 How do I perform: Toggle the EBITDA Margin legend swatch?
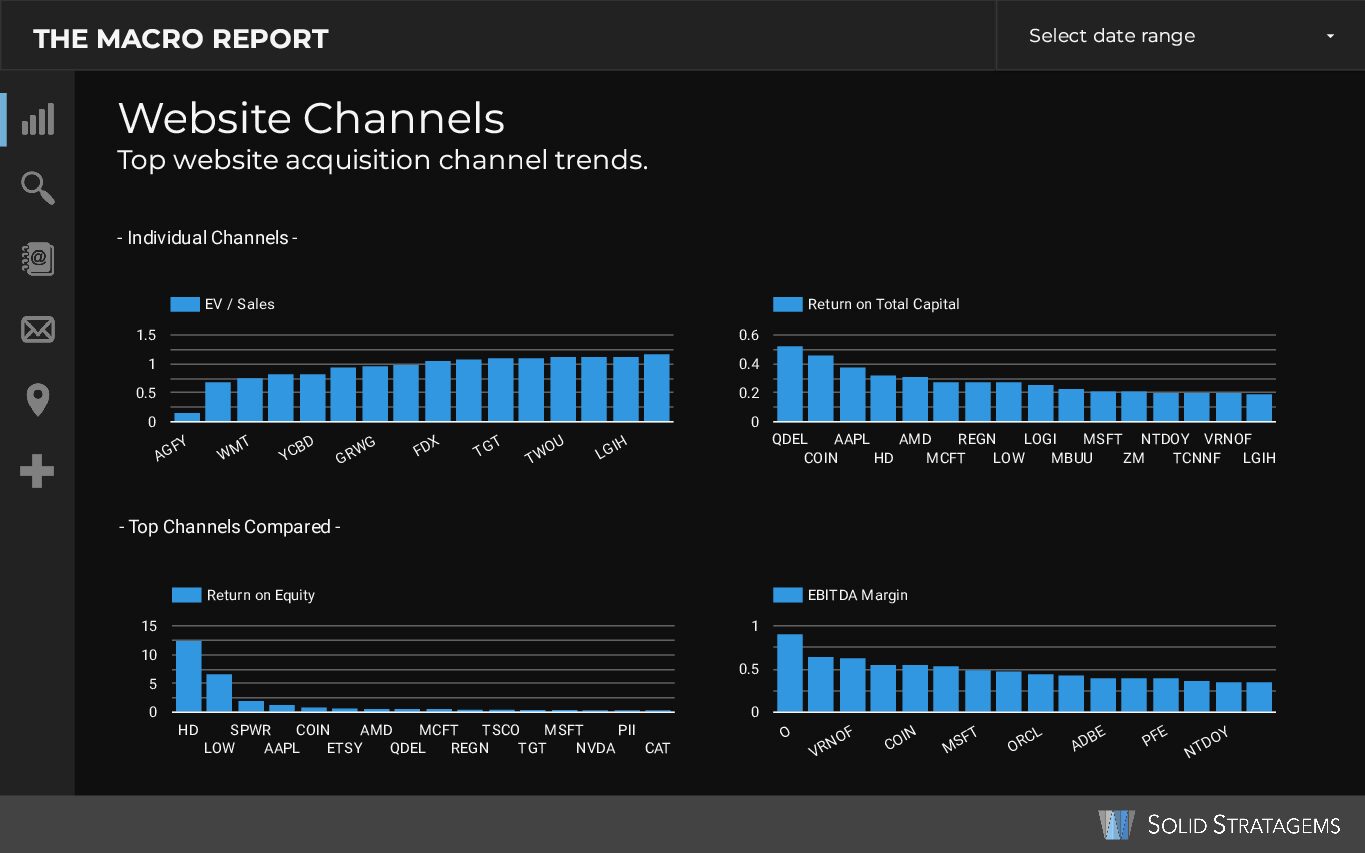pos(788,595)
